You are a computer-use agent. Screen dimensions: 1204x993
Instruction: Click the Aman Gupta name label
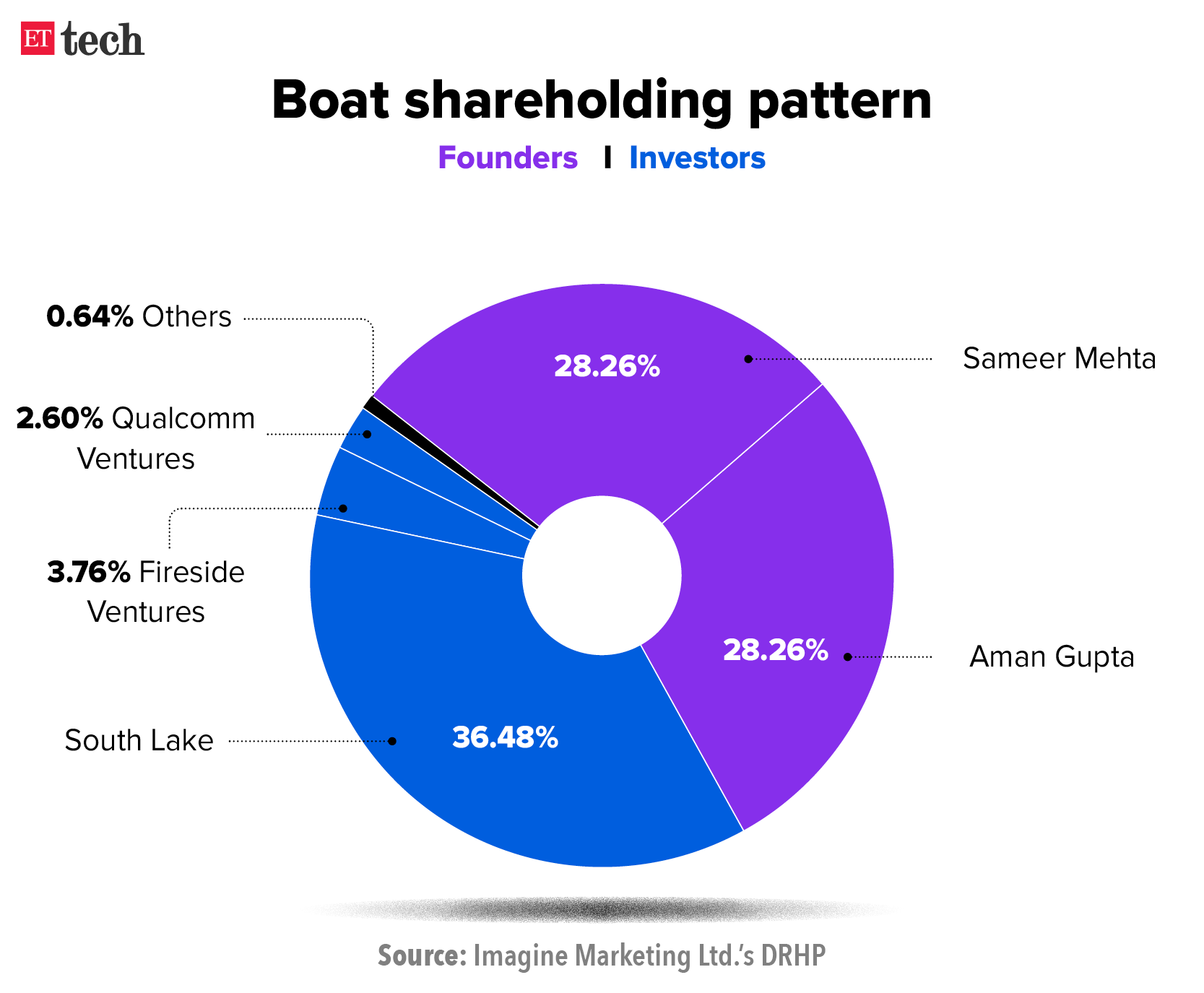(1052, 656)
